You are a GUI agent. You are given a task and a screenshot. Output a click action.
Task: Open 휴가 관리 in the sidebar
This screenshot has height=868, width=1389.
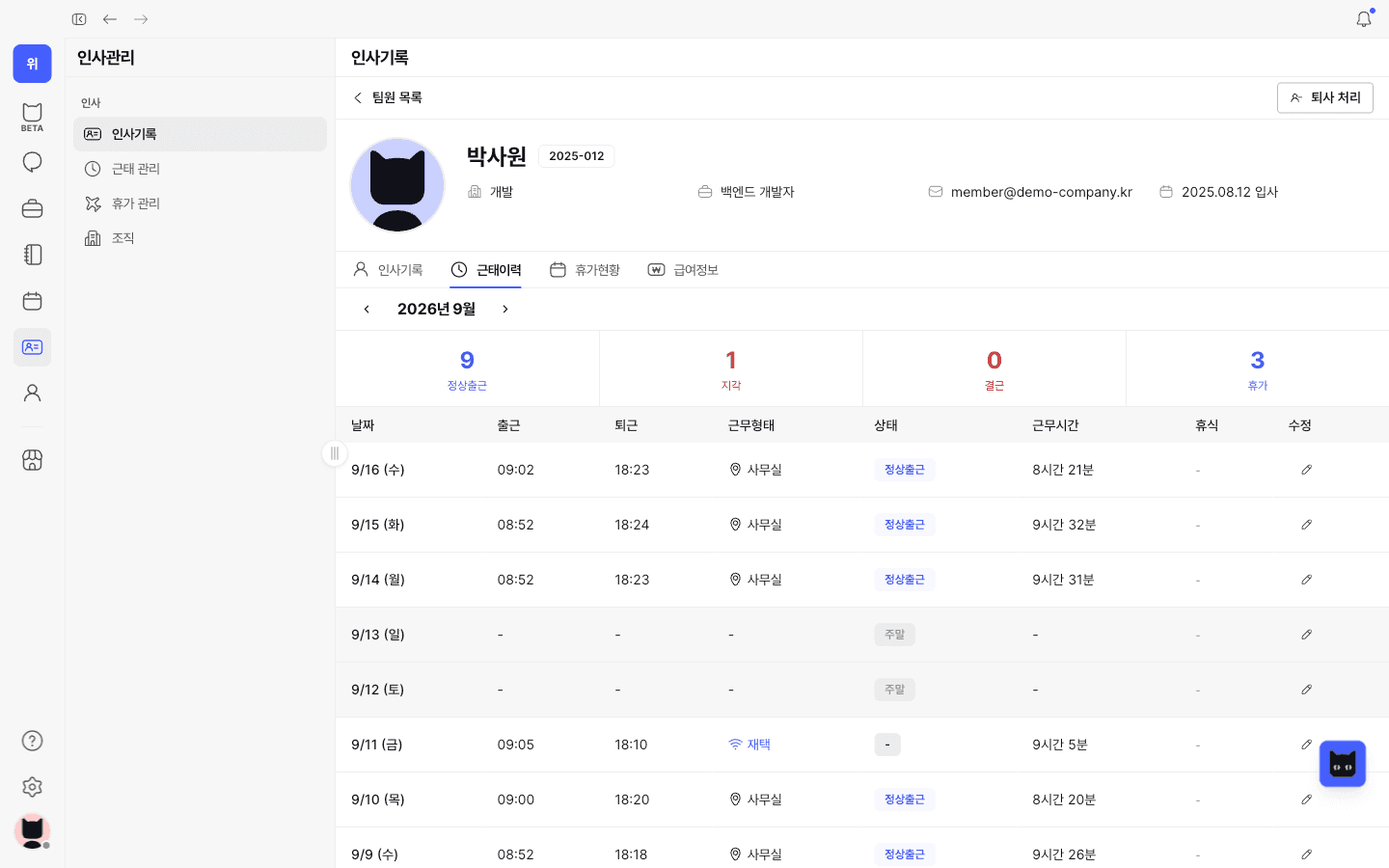pyautogui.click(x=200, y=203)
